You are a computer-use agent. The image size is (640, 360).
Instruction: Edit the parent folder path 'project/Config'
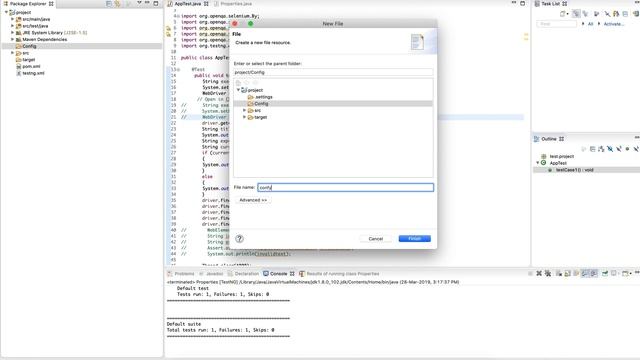(333, 72)
